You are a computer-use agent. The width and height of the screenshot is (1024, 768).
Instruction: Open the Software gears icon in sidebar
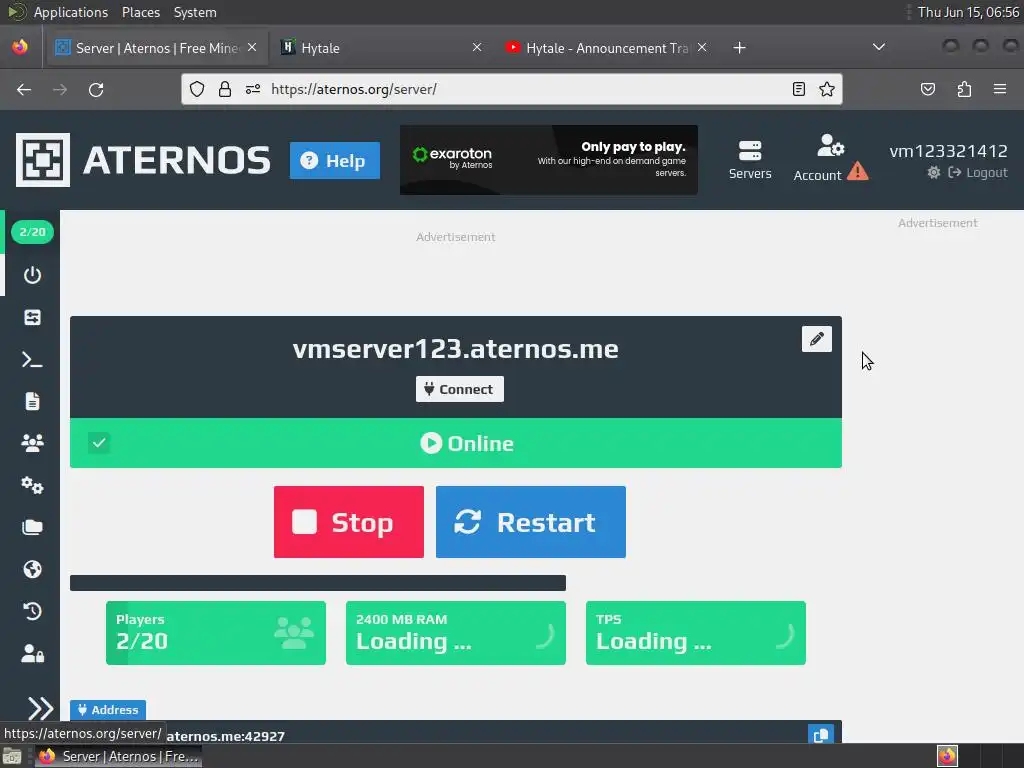coord(32,485)
